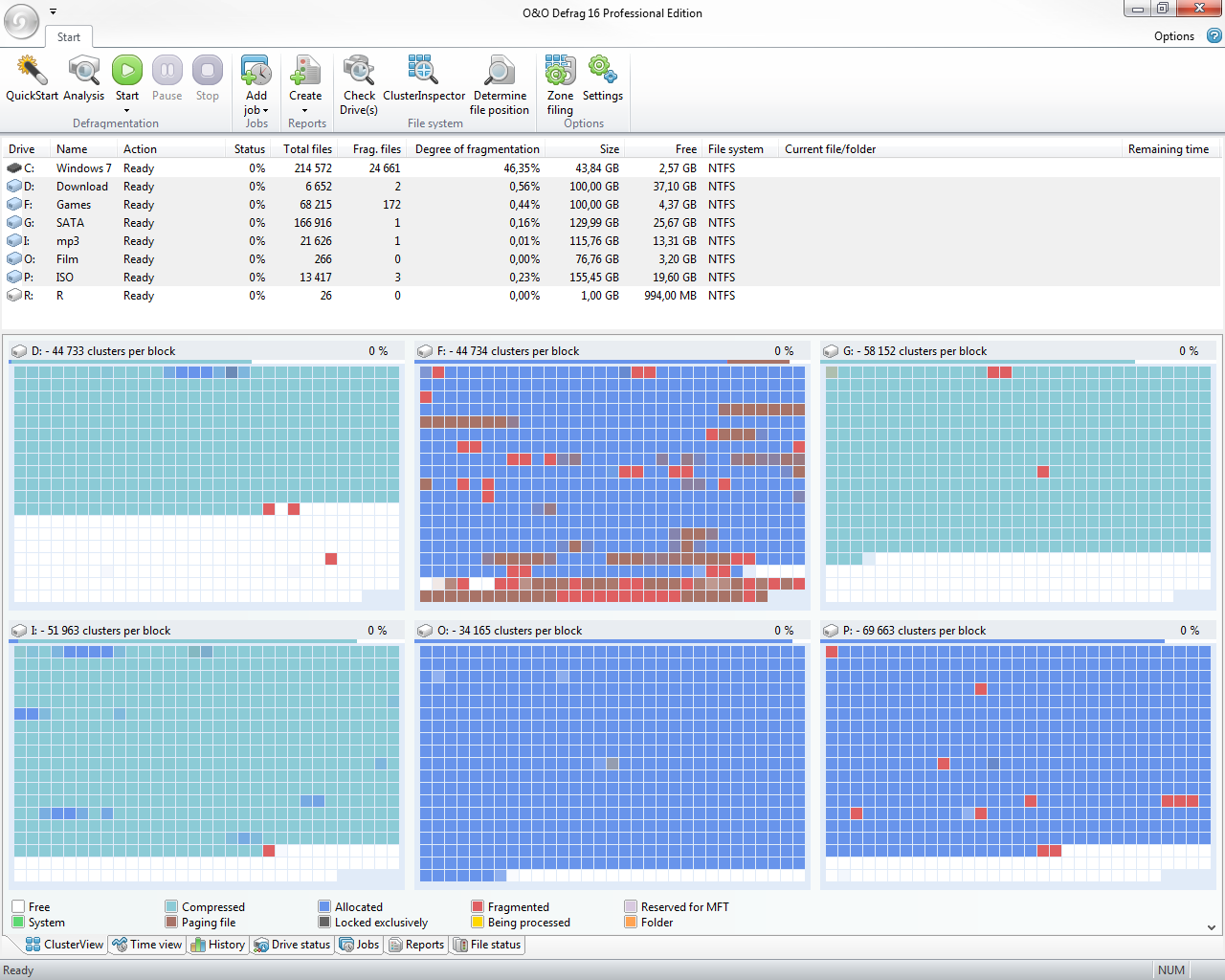Click the Locked exclusively legend swatch
Viewport: 1225px width, 980px height.
coord(324,922)
